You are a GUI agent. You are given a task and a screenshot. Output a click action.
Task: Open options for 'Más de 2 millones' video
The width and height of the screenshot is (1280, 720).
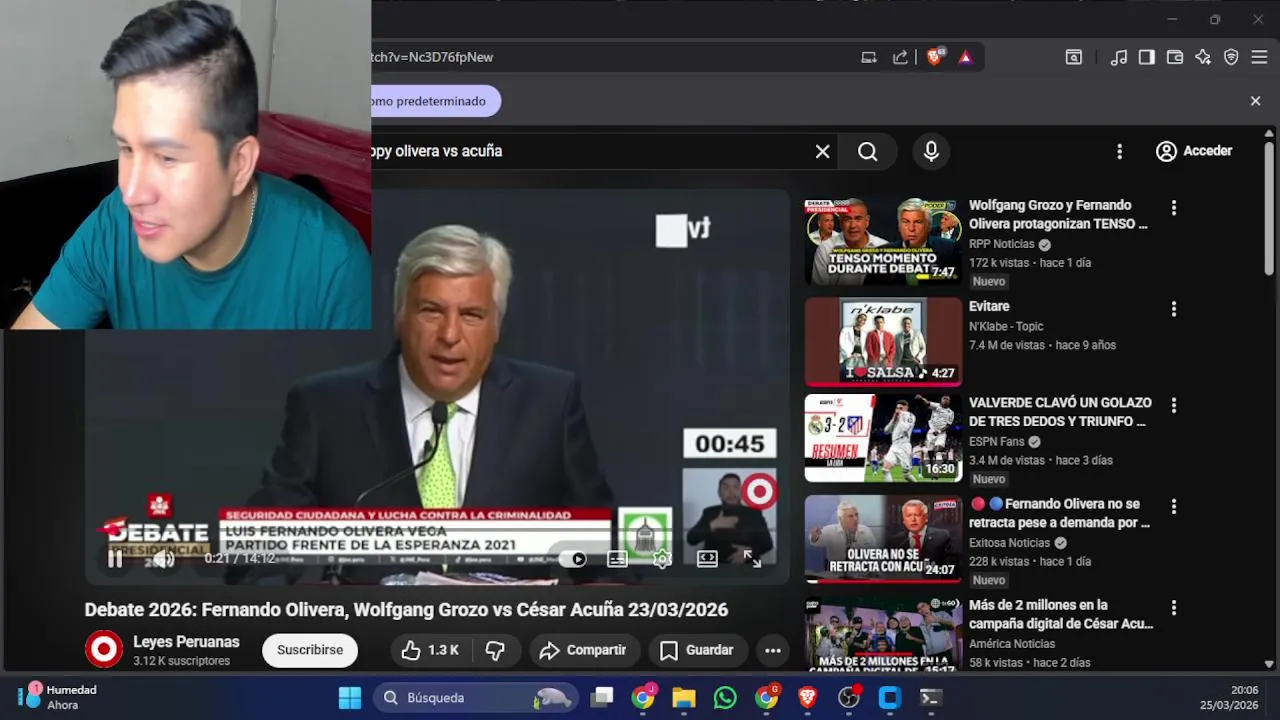coord(1174,607)
